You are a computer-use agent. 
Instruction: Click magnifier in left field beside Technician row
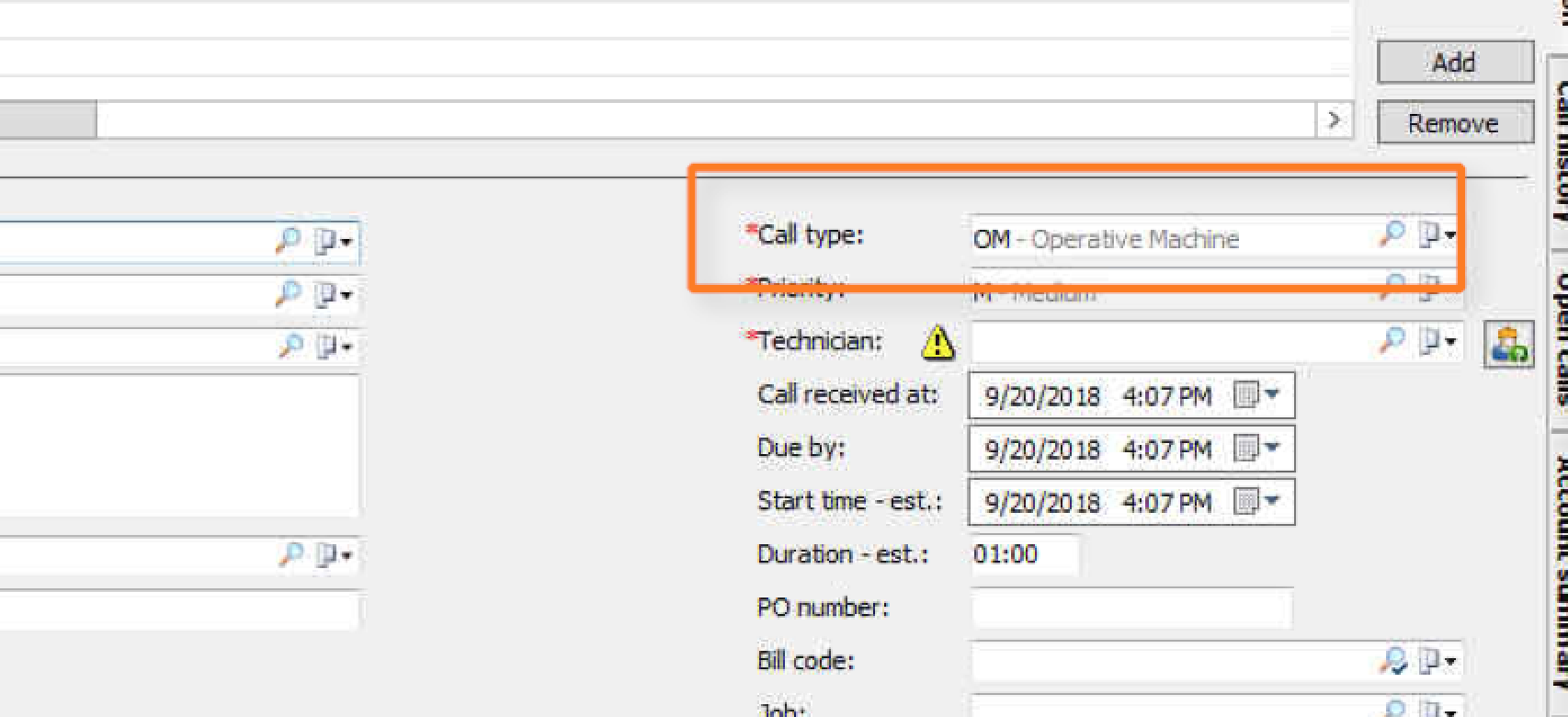[x=290, y=346]
